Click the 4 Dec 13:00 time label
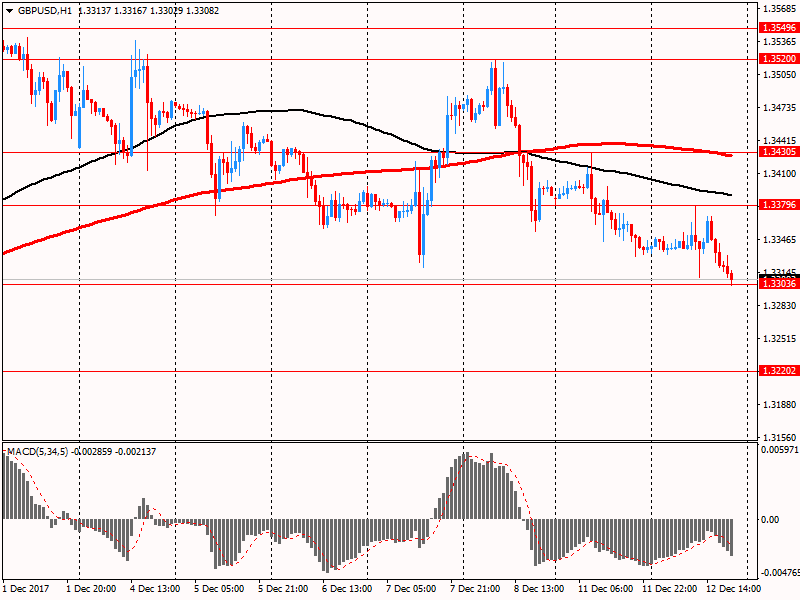This screenshot has height=600, width=800. tap(155, 589)
